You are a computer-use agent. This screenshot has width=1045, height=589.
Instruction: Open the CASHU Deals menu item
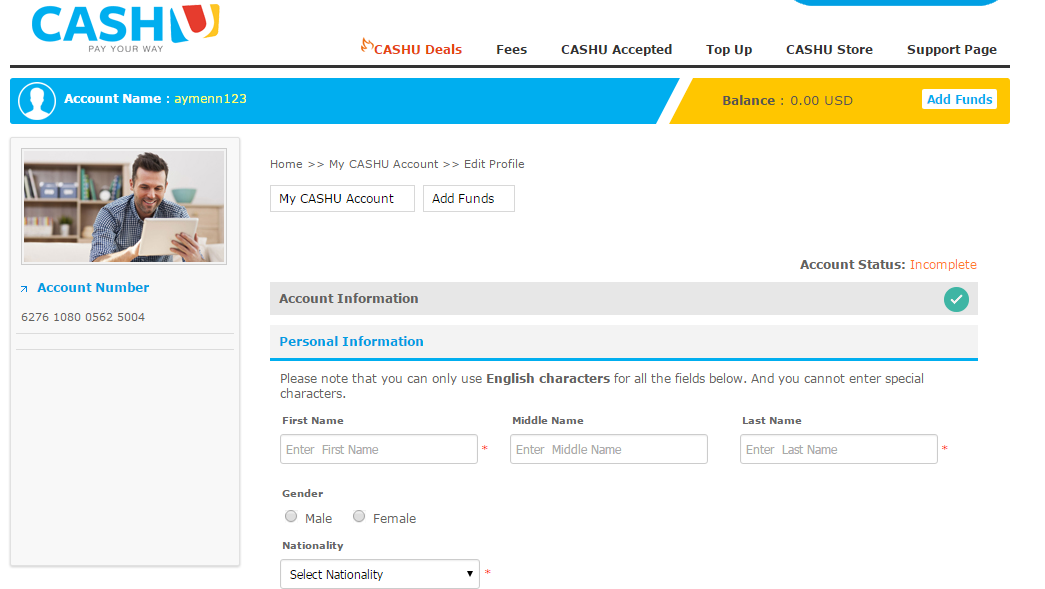pos(418,49)
